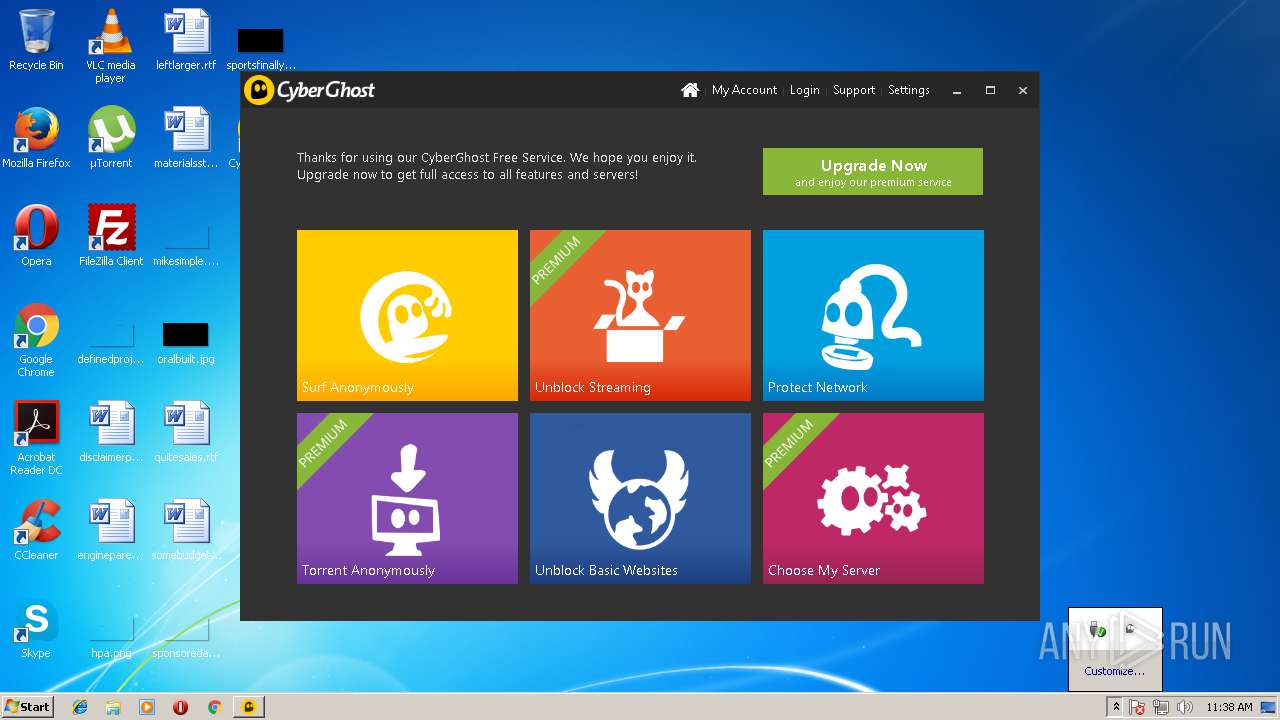Launch Internet Explorer from taskbar
This screenshot has width=1280, height=720.
coord(81,707)
